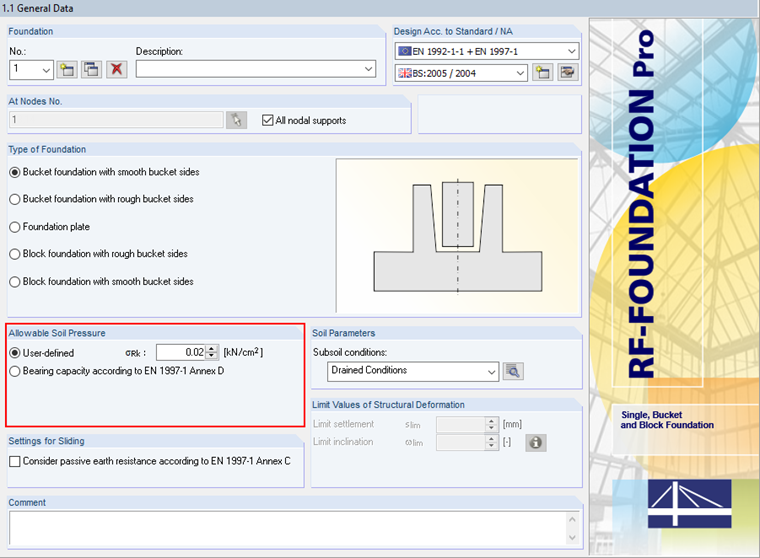Click Comment box scroll down arrow
This screenshot has width=760, height=558.
click(x=572, y=538)
